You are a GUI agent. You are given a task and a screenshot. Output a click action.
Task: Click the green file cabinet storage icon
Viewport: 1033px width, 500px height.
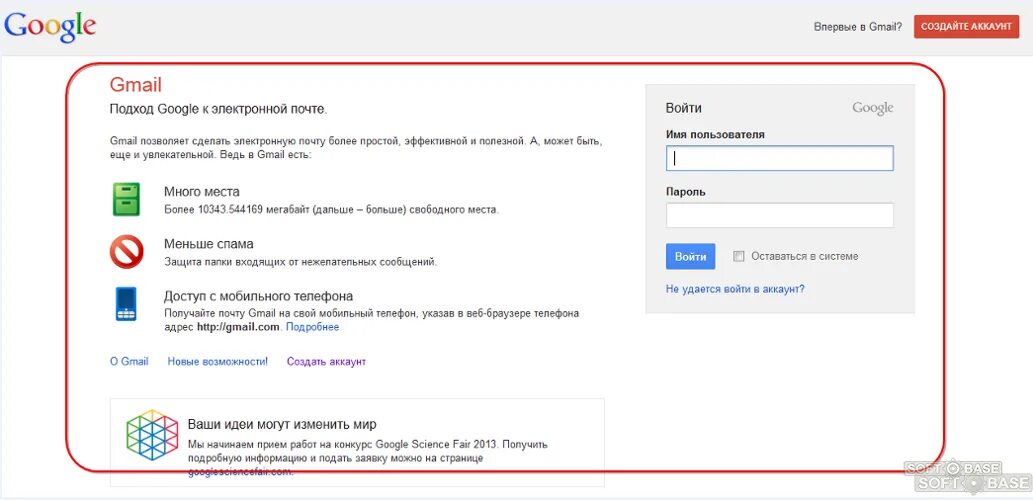[x=126, y=199]
